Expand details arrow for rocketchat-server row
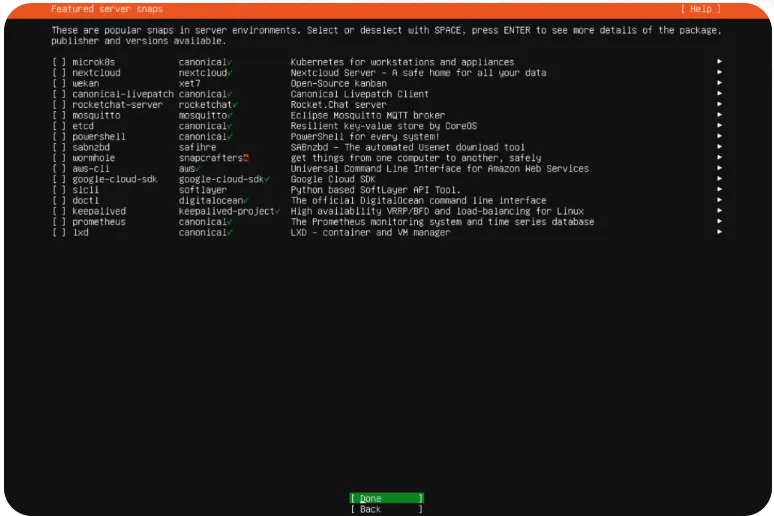Viewport: 774px width, 516px height. tap(719, 104)
